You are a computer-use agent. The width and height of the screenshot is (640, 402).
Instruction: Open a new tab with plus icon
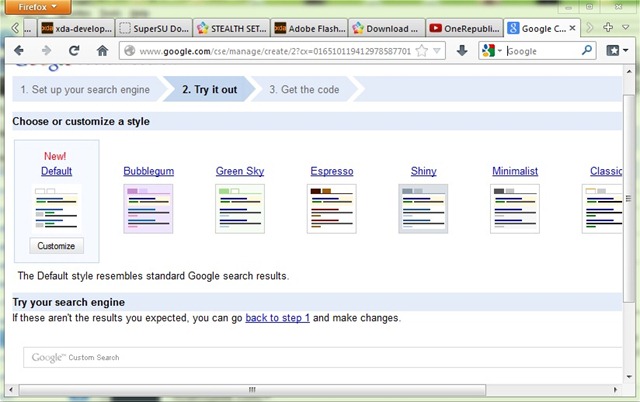[608, 27]
